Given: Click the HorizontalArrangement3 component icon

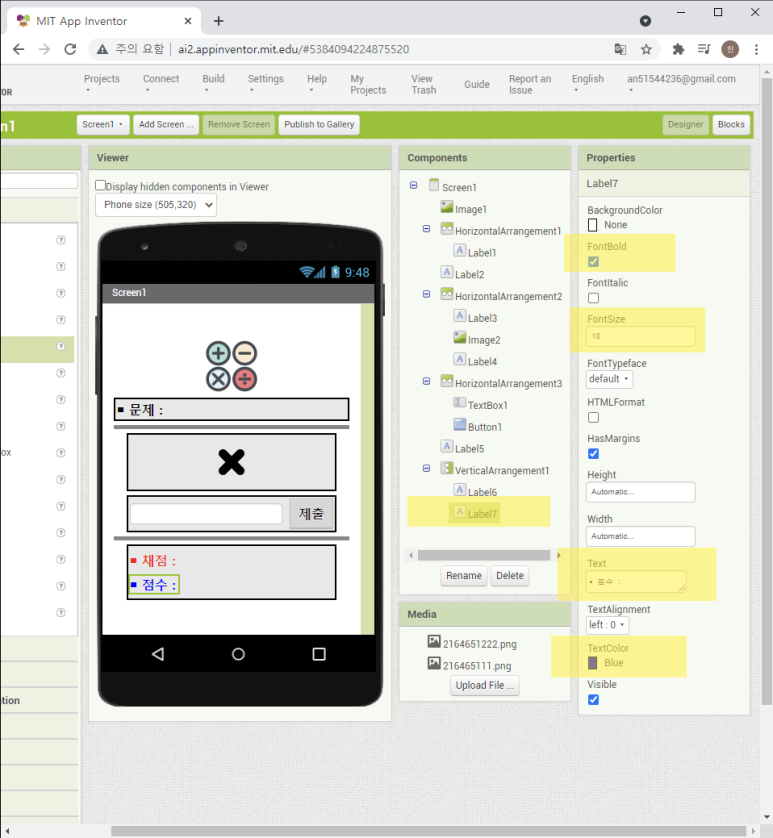Looking at the screenshot, I should pos(447,381).
